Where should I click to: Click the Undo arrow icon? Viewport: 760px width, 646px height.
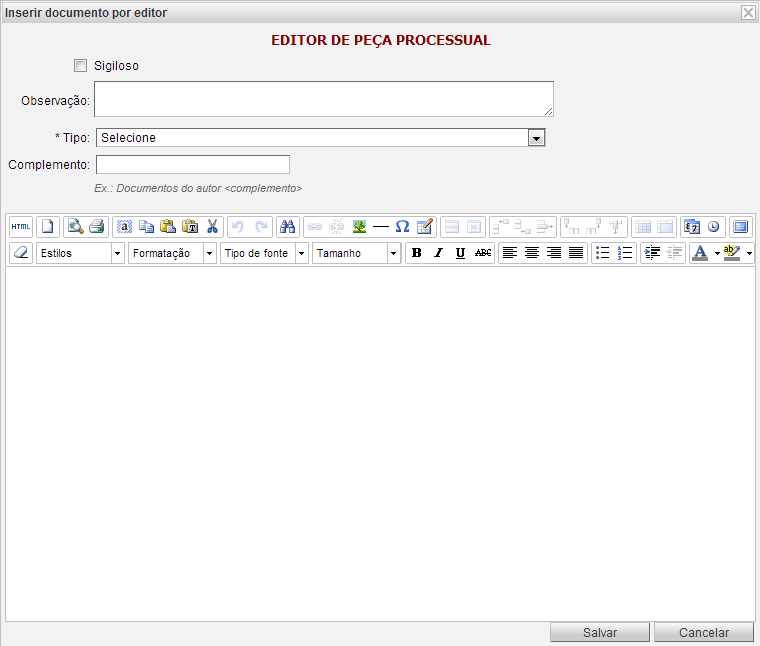click(238, 226)
